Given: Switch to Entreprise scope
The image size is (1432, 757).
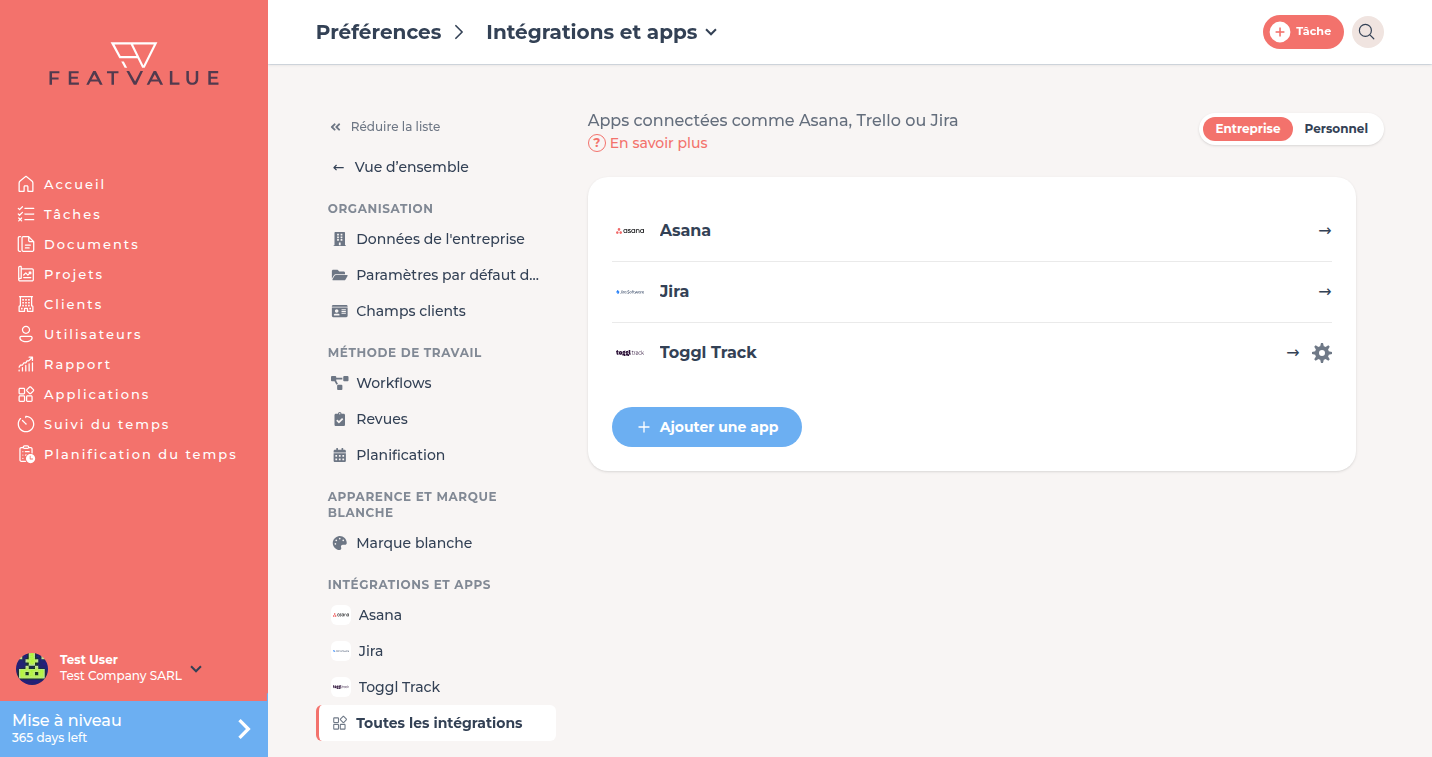Looking at the screenshot, I should (1247, 129).
